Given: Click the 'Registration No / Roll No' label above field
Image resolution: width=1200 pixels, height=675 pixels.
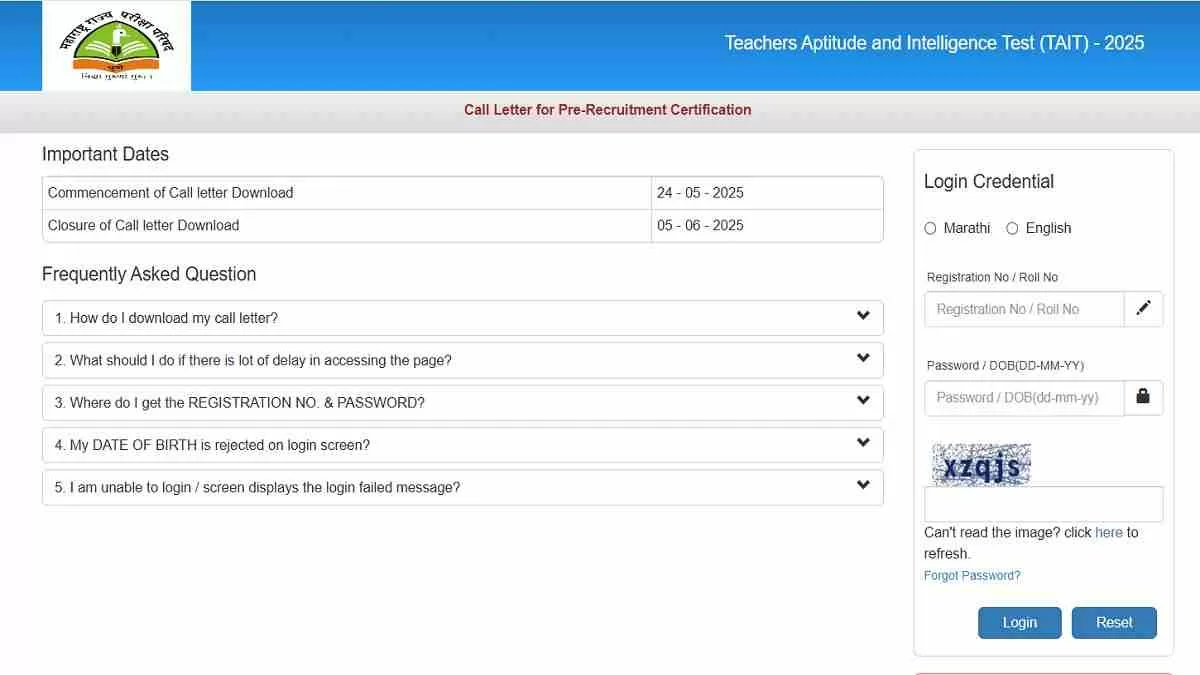Looking at the screenshot, I should (x=992, y=277).
